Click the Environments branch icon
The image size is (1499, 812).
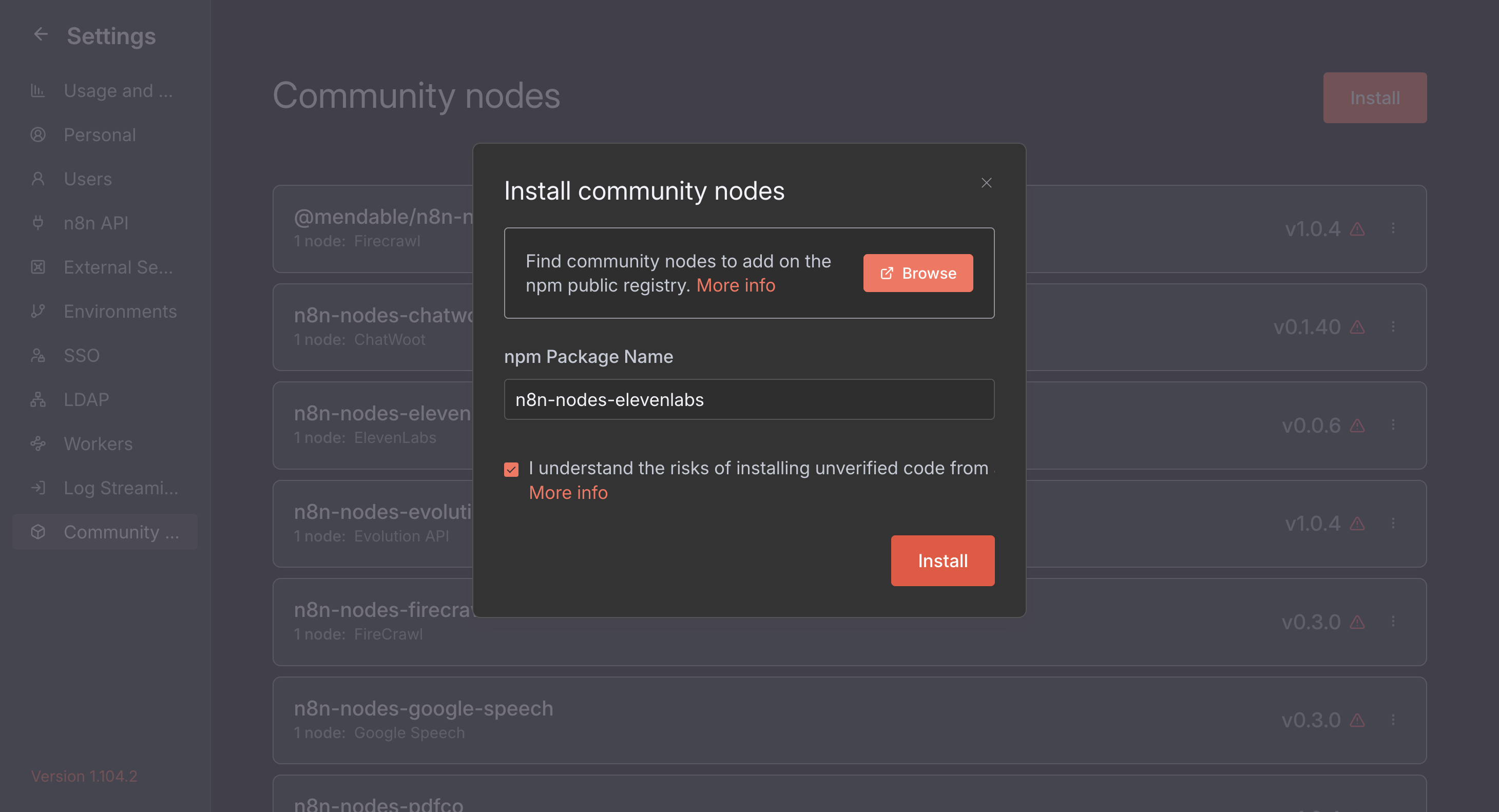[38, 311]
